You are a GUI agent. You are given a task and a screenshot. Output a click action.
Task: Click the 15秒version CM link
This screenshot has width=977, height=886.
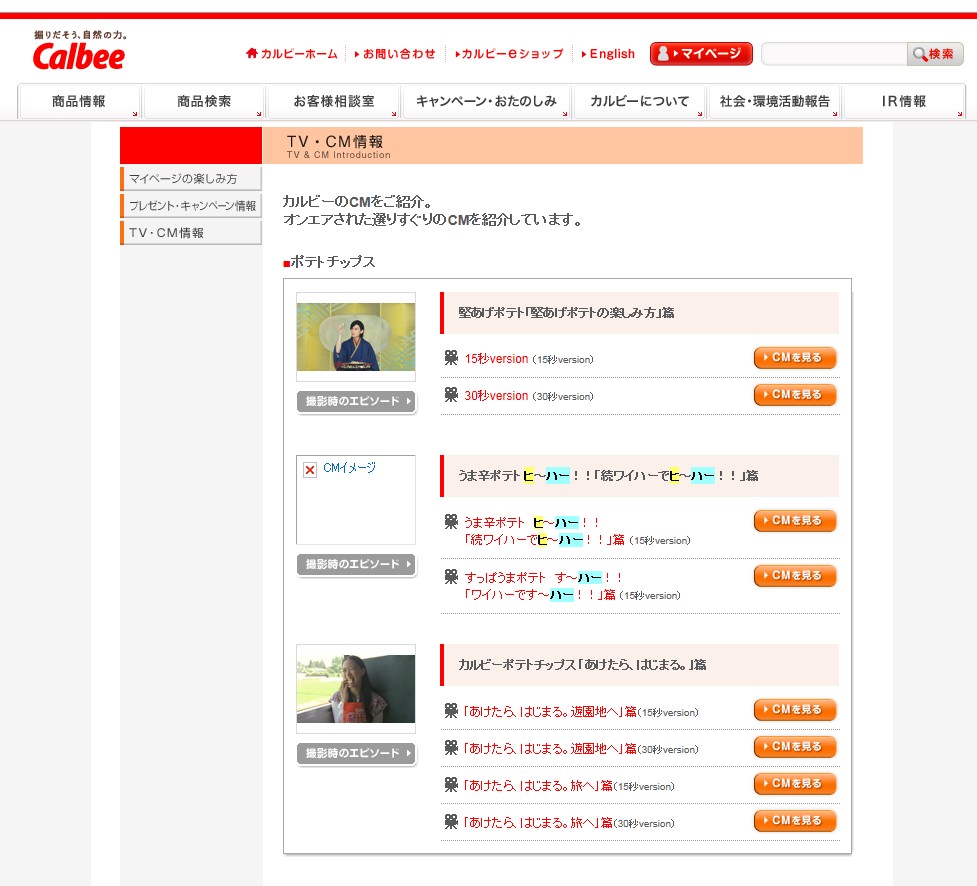[x=496, y=359]
